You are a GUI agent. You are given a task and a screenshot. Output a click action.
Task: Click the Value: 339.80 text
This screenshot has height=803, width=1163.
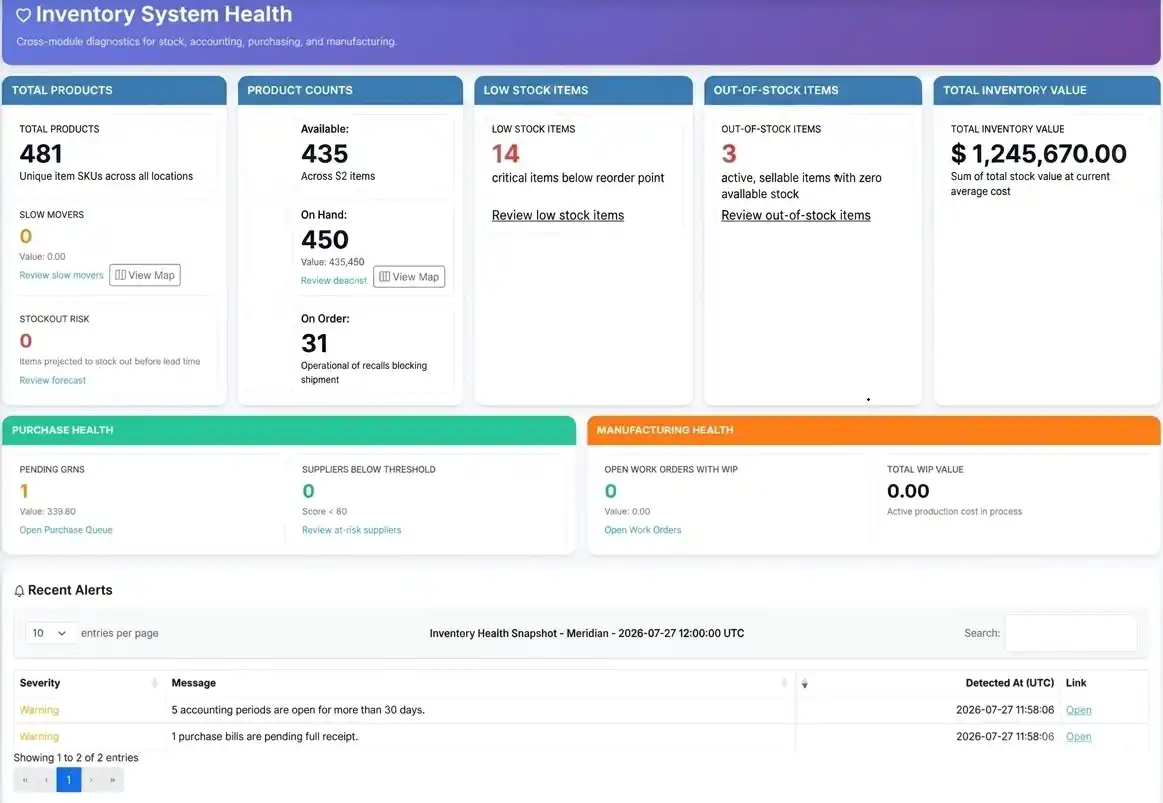pos(47,512)
